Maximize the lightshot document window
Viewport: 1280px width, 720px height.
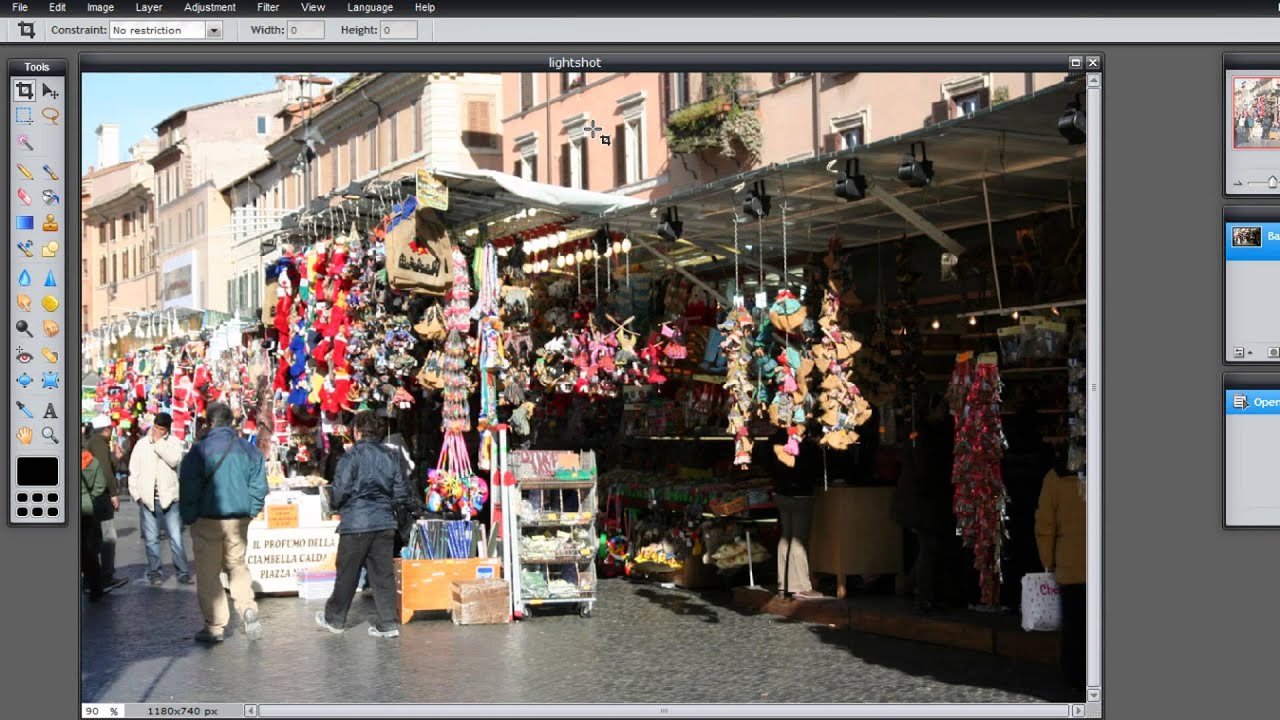[x=1075, y=62]
